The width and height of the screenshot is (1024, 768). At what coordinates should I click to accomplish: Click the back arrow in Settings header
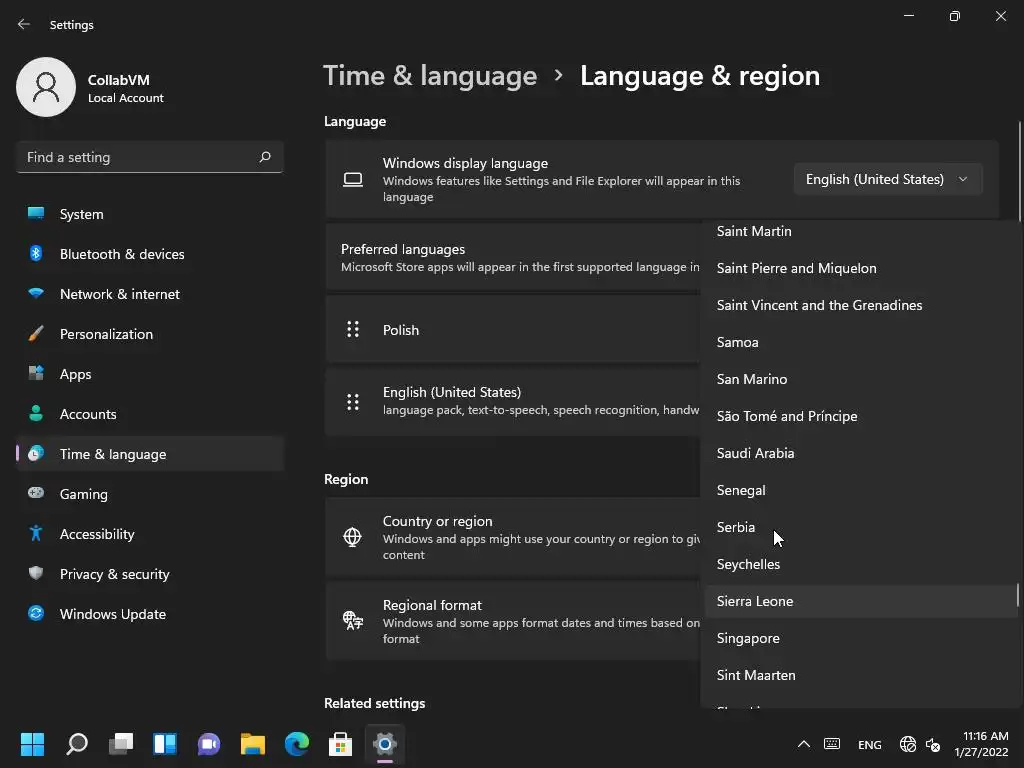24,24
